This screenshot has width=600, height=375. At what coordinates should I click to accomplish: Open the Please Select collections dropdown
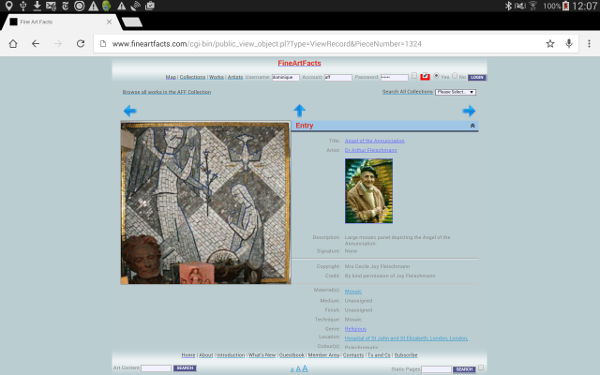click(455, 92)
